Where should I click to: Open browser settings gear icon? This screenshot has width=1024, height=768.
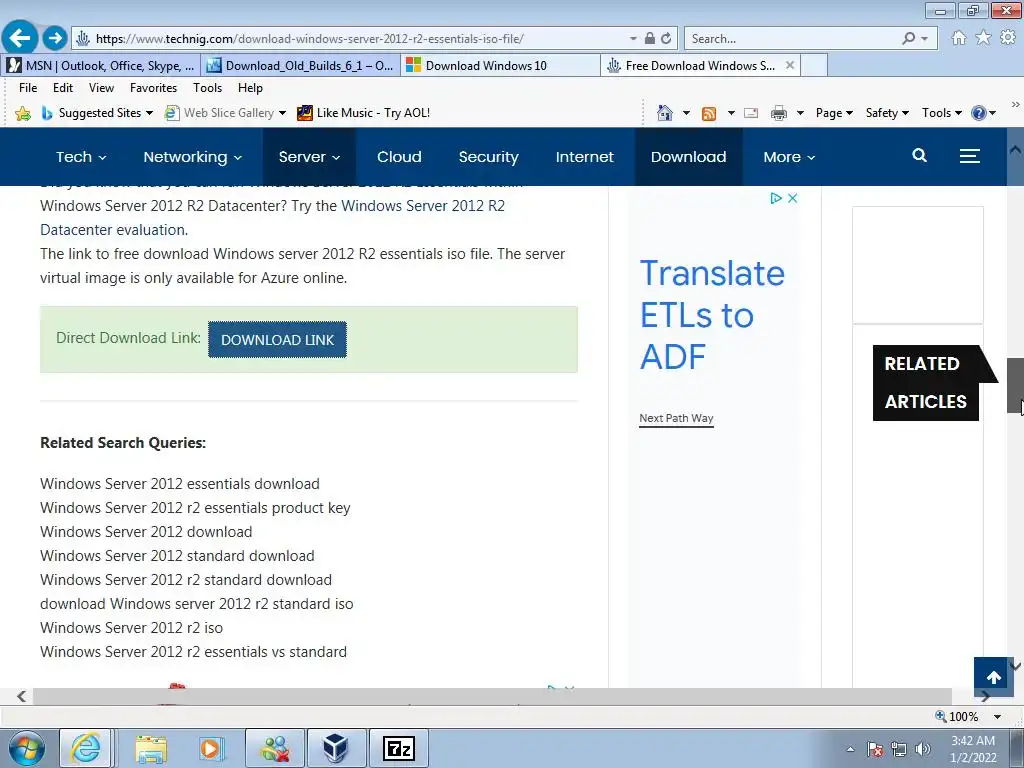click(1008, 38)
